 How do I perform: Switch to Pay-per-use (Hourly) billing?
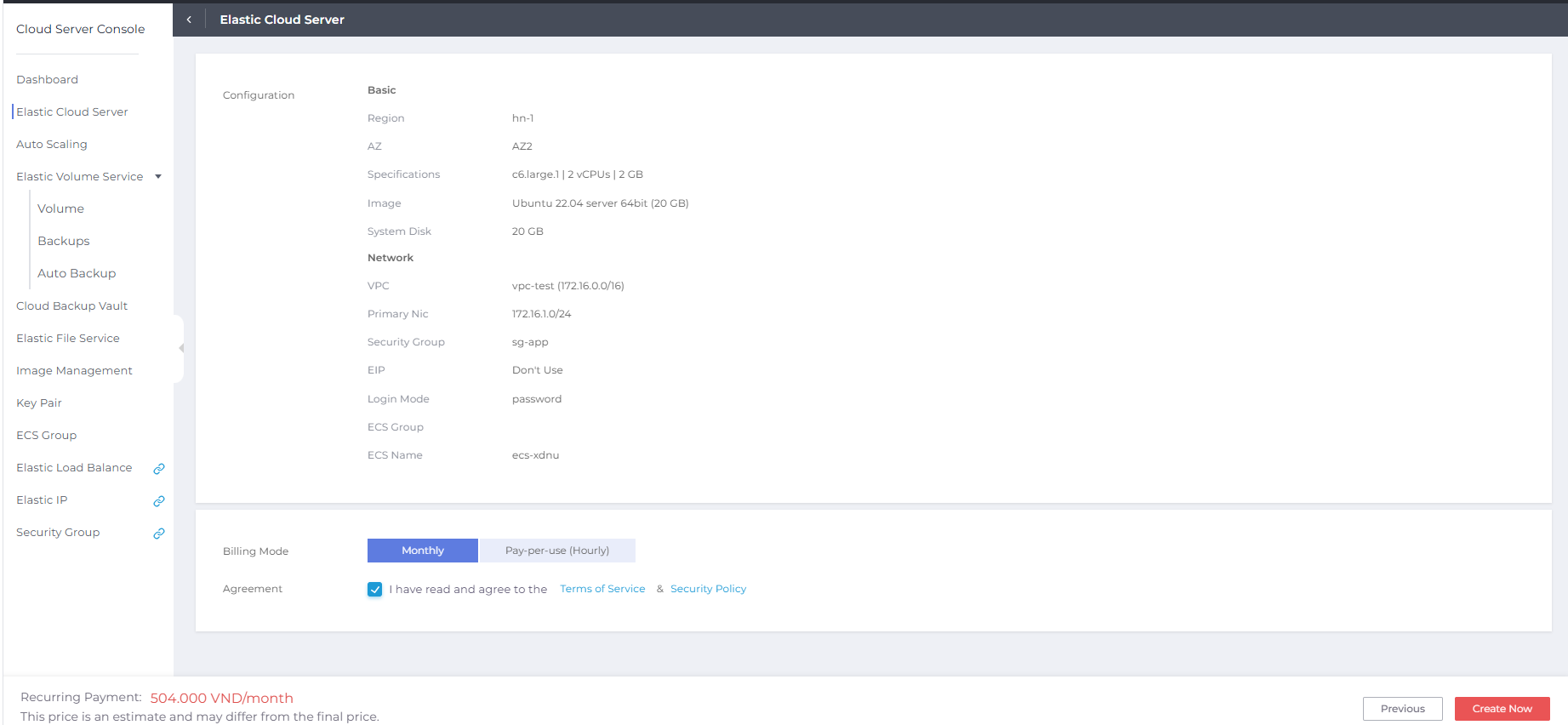pyautogui.click(x=557, y=551)
